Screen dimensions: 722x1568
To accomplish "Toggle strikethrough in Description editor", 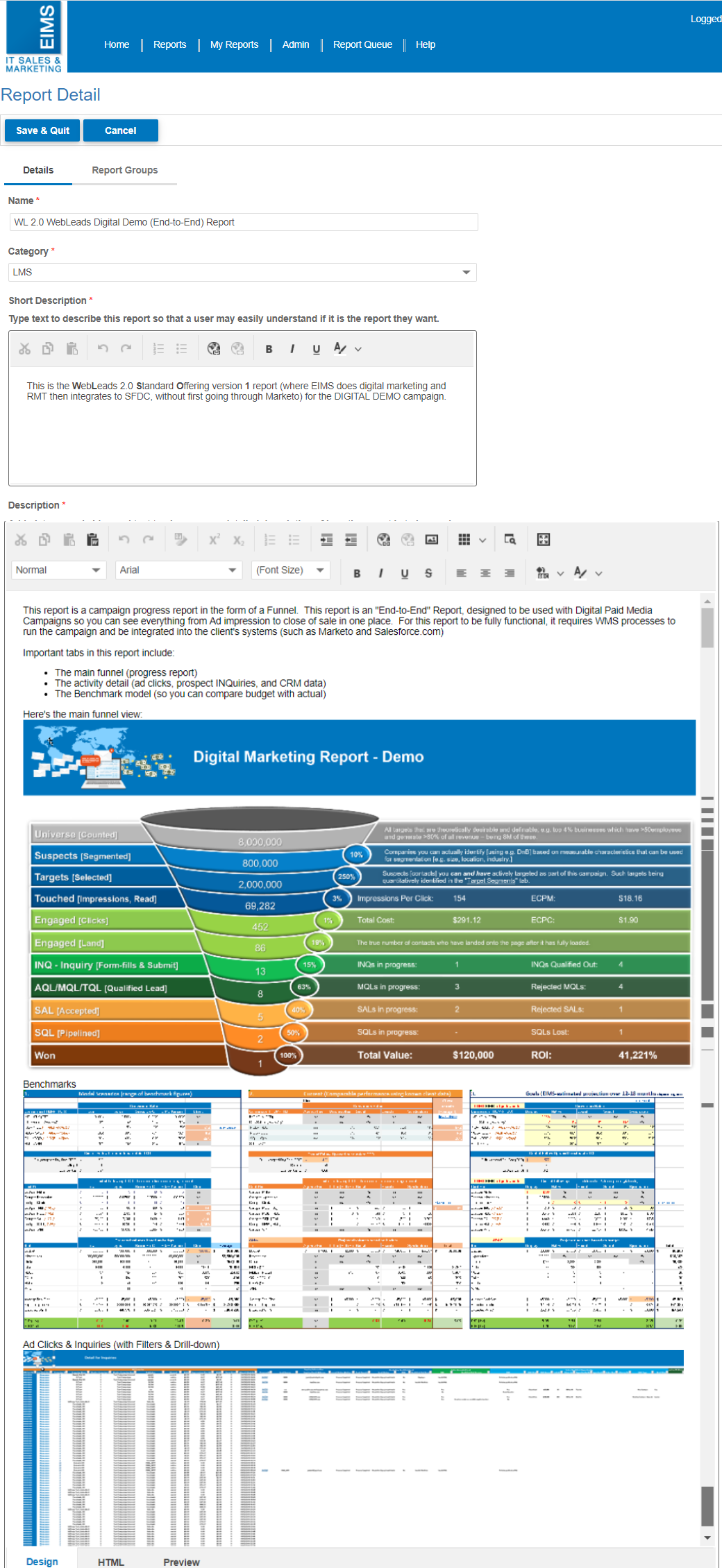I will coord(428,573).
